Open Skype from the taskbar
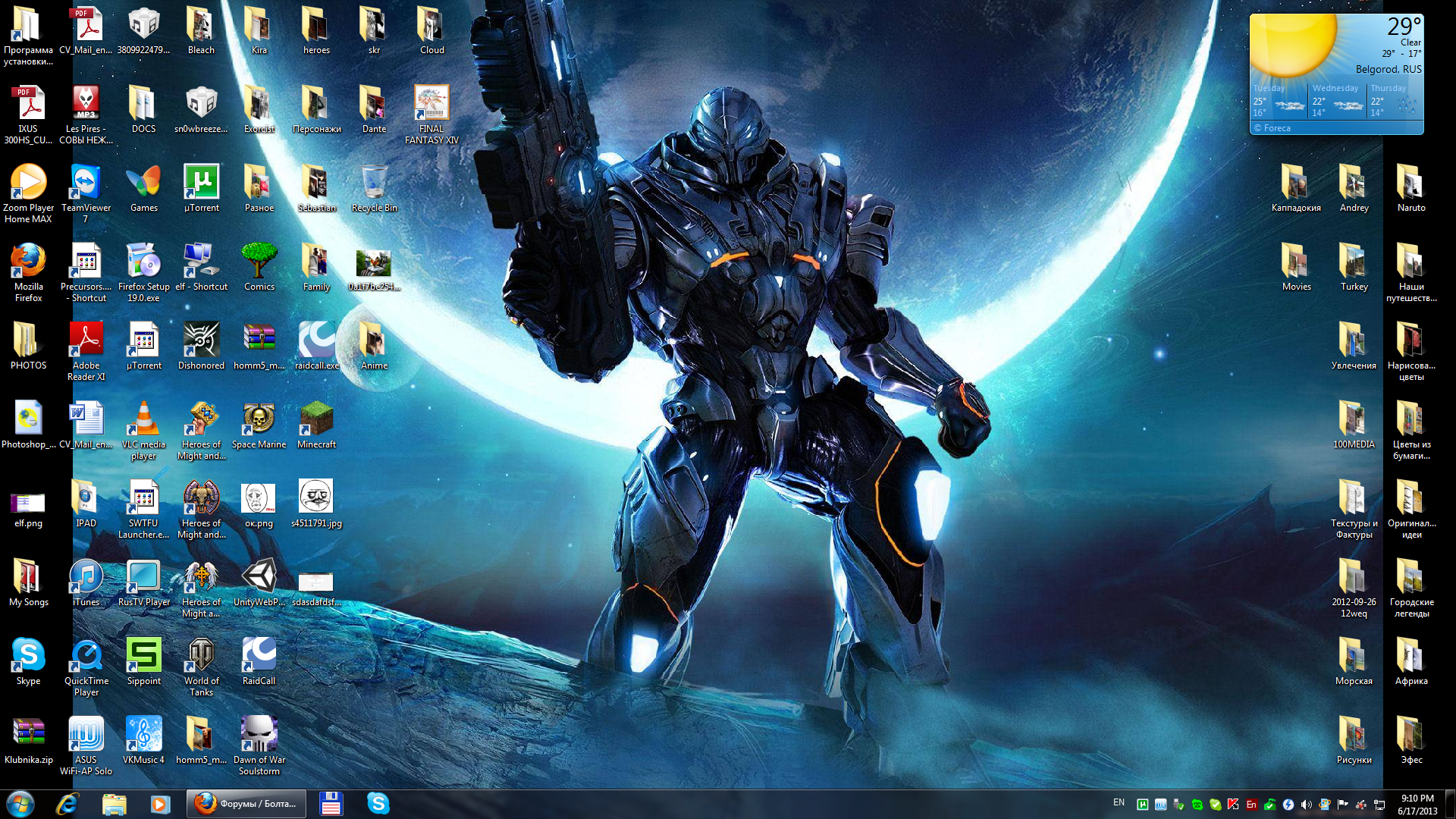This screenshot has height=819, width=1456. 378,803
